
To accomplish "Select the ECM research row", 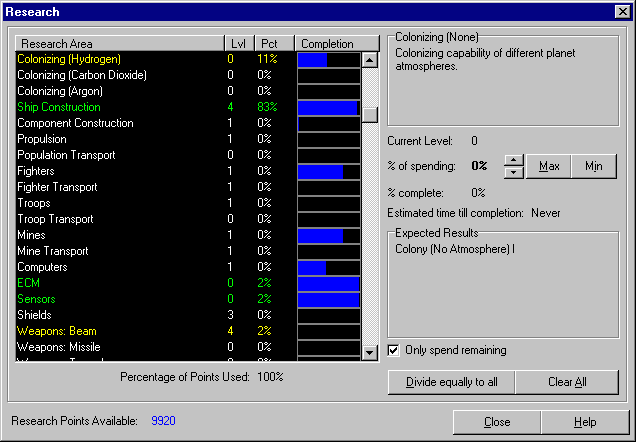I will [x=189, y=283].
